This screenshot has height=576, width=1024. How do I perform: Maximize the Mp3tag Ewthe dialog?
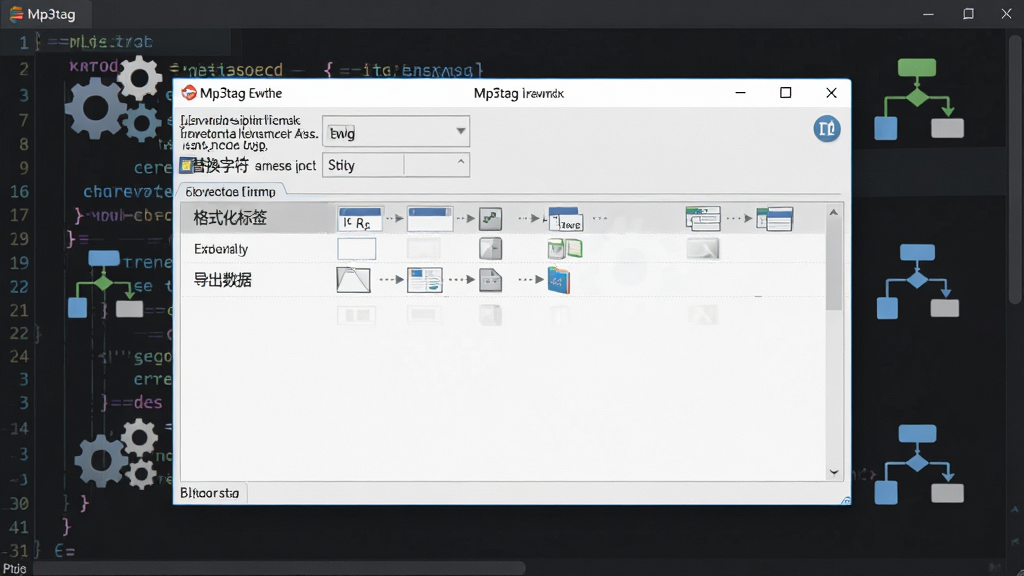tap(786, 93)
